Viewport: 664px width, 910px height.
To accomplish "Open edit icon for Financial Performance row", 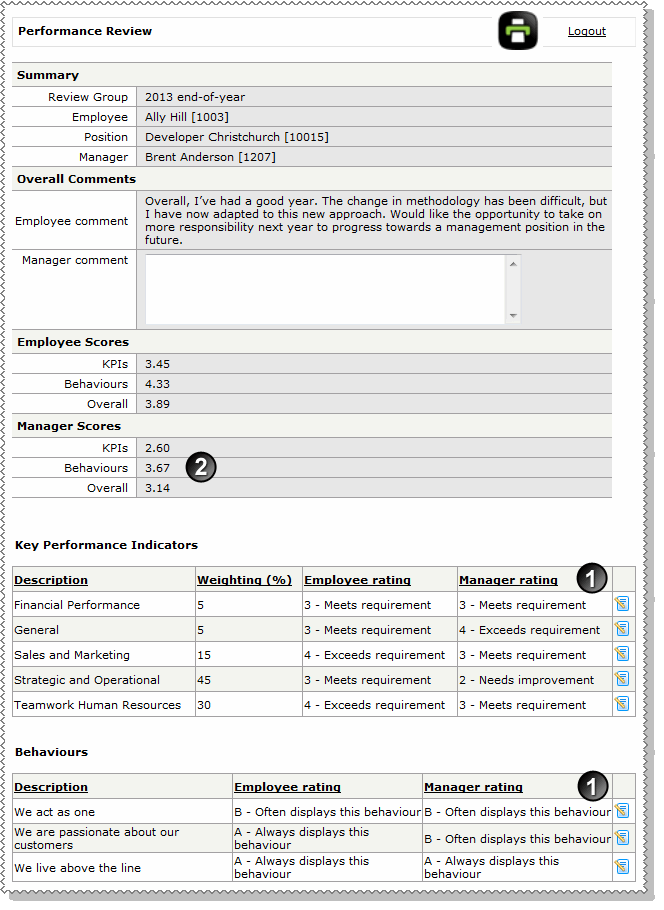I will coord(622,604).
